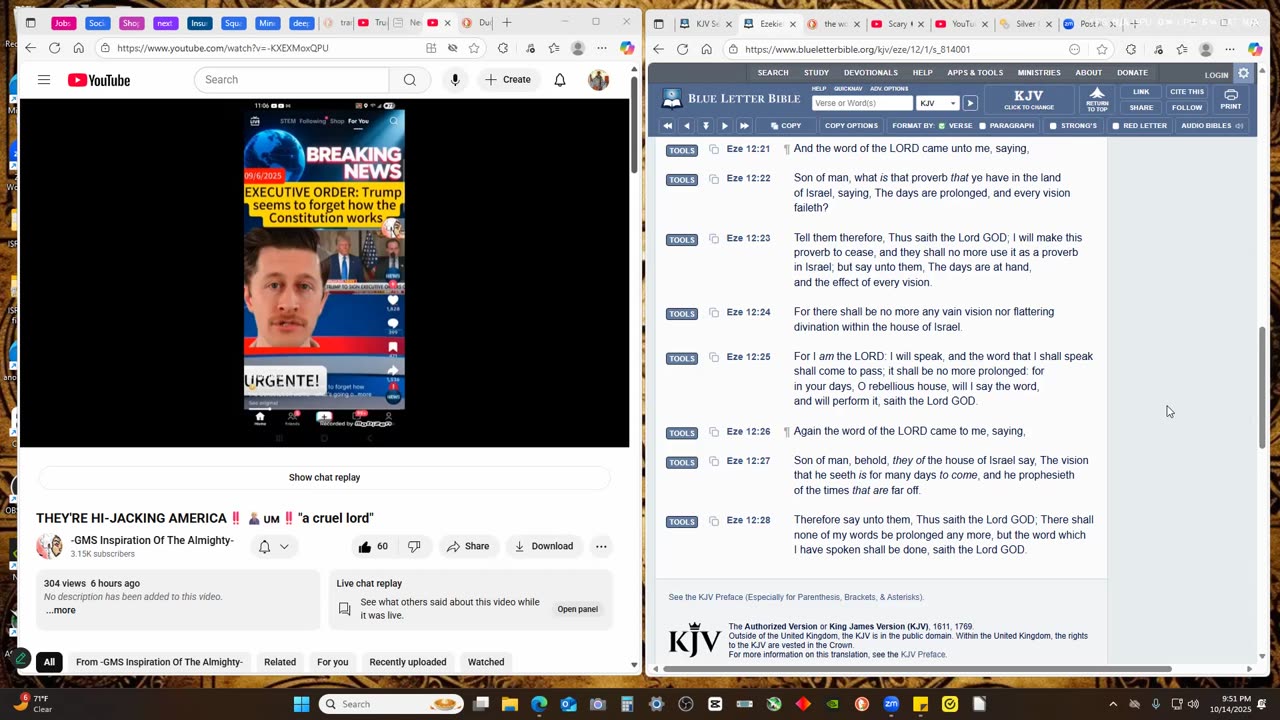Reload the YouTube browser page
Screen dimensions: 1280x720
tap(54, 48)
